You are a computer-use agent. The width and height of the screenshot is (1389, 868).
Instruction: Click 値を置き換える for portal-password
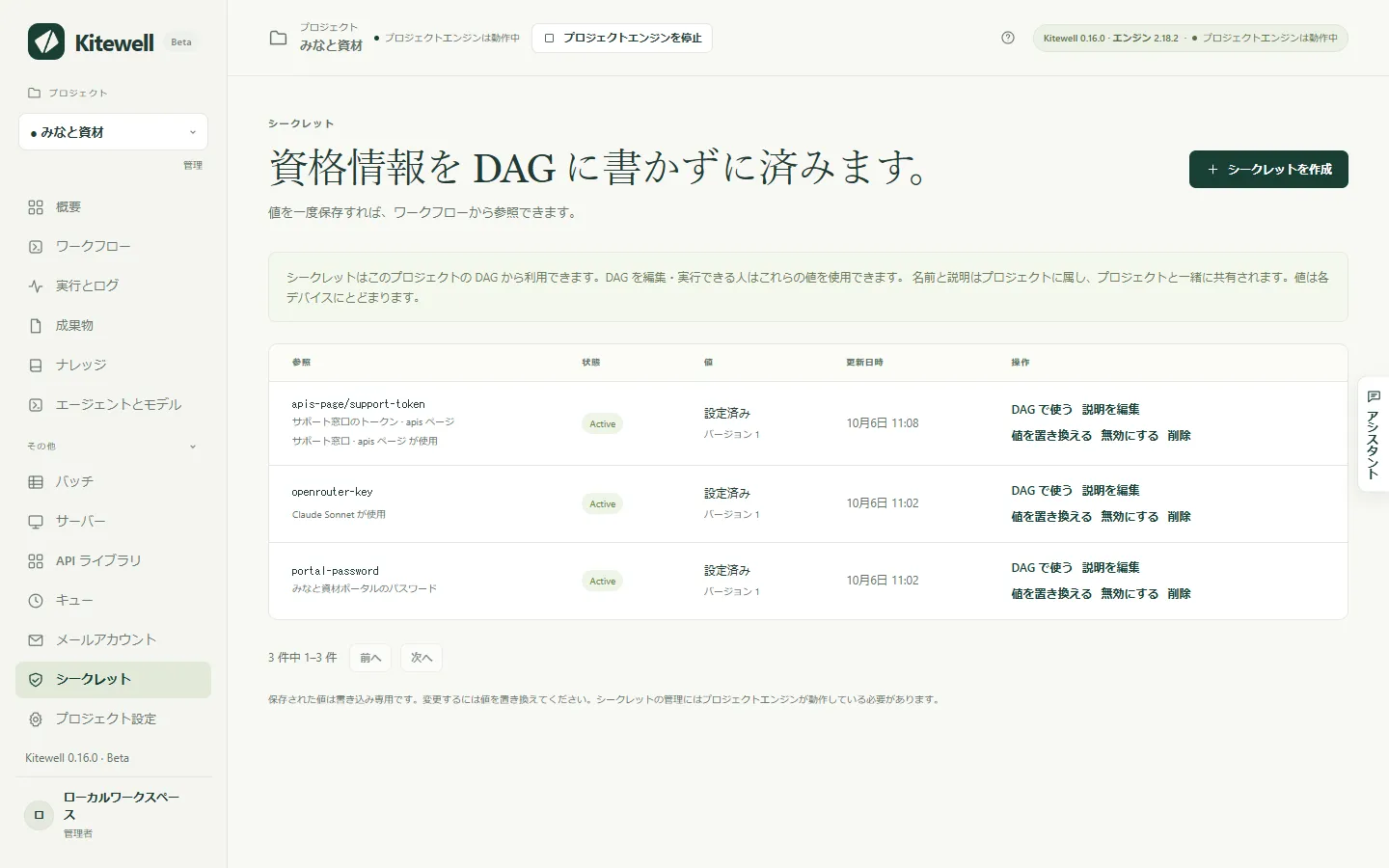(x=1051, y=594)
